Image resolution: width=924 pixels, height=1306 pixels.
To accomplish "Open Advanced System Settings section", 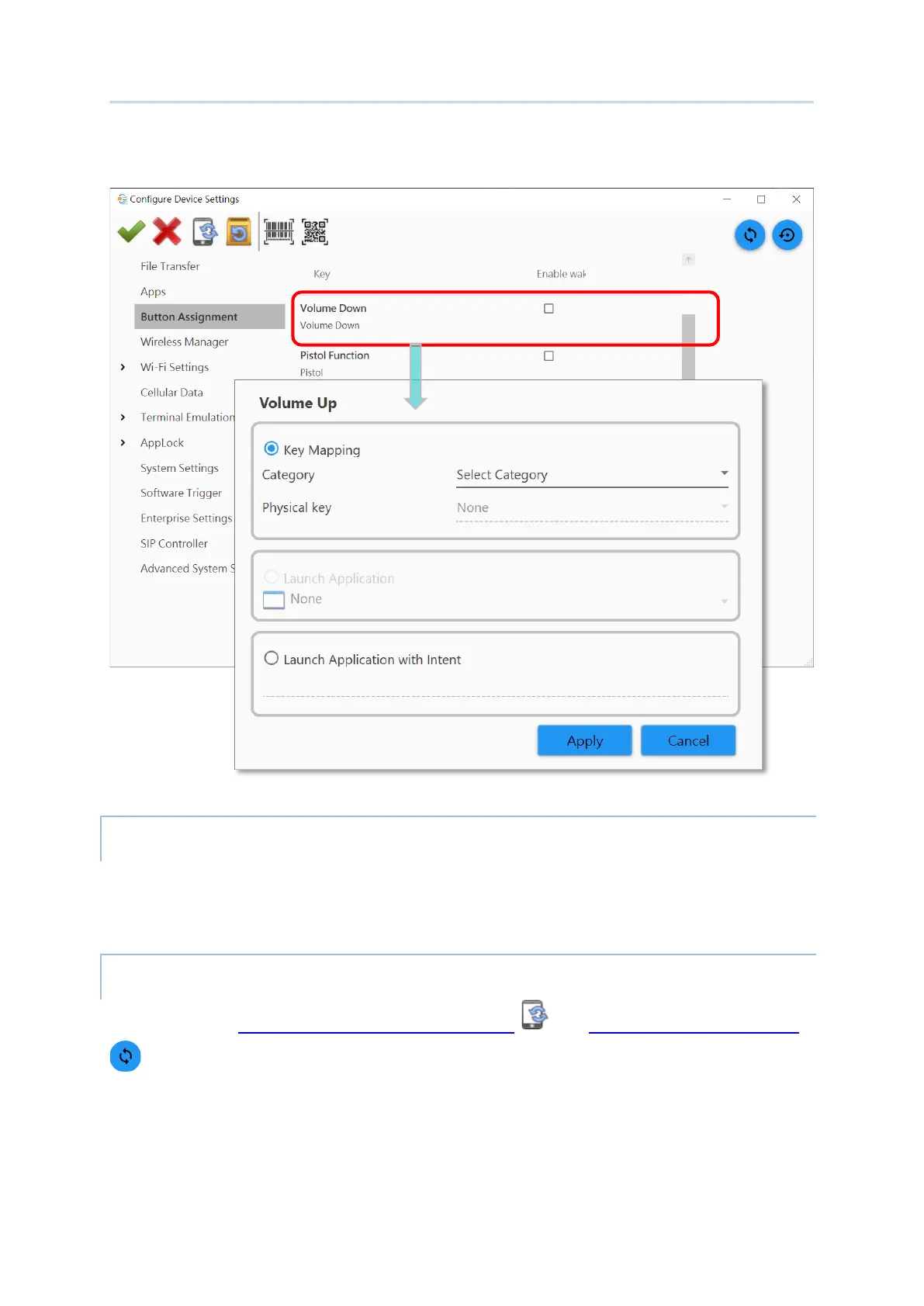I will [187, 569].
